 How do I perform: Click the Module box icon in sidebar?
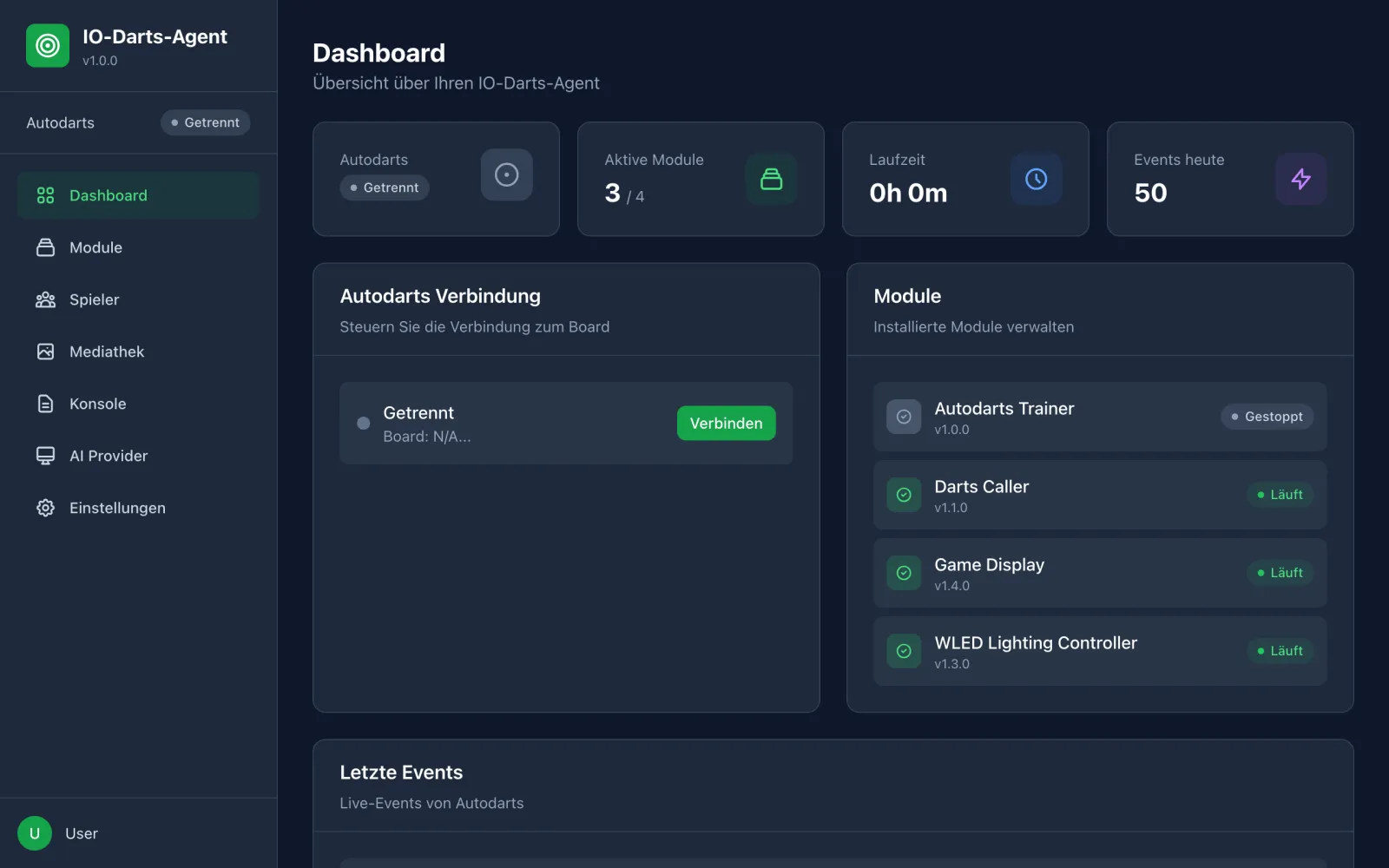pos(45,247)
